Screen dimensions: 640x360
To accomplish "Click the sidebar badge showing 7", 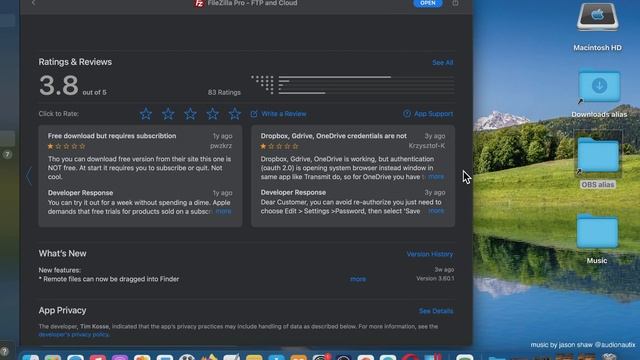I will (x=7, y=154).
